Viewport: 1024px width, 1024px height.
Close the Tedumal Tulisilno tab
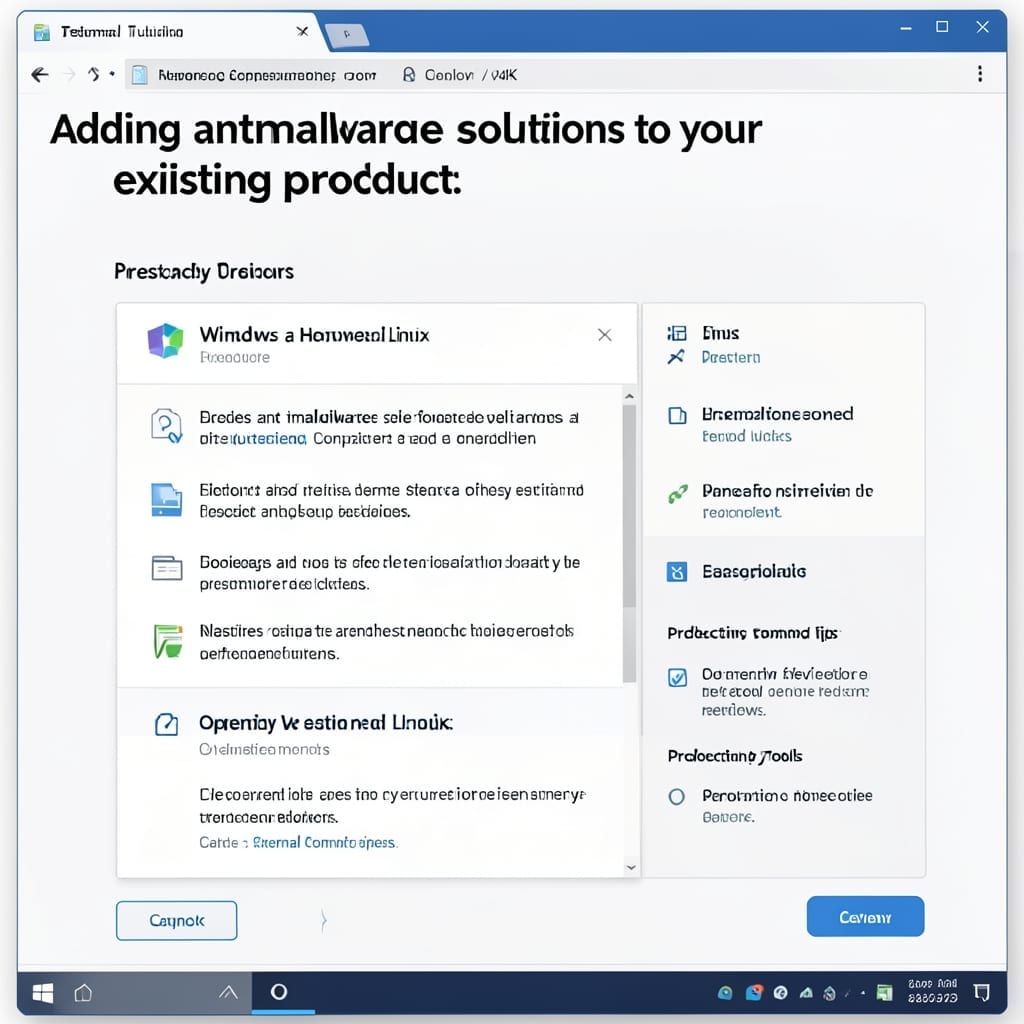302,31
